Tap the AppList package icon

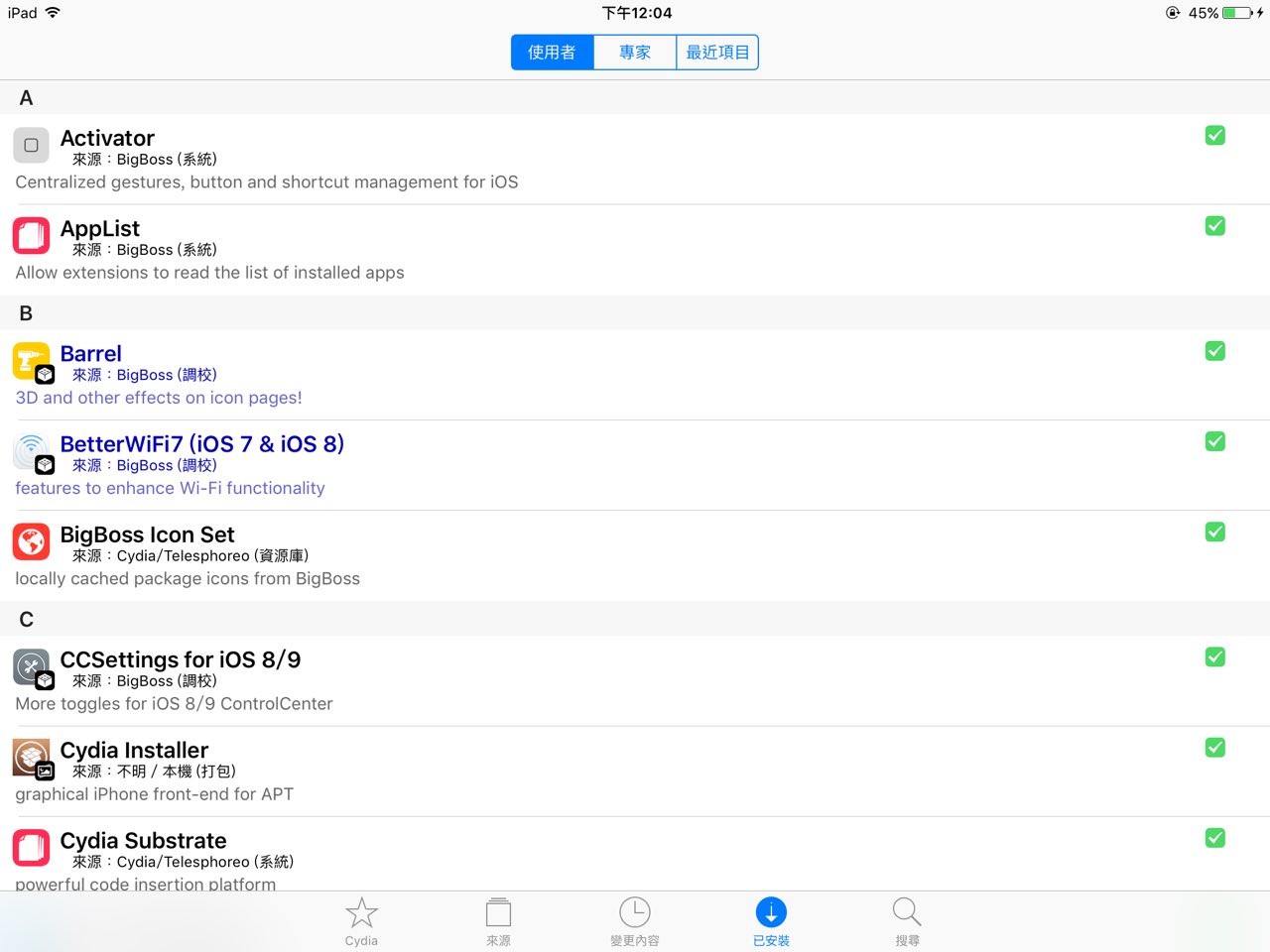click(31, 236)
